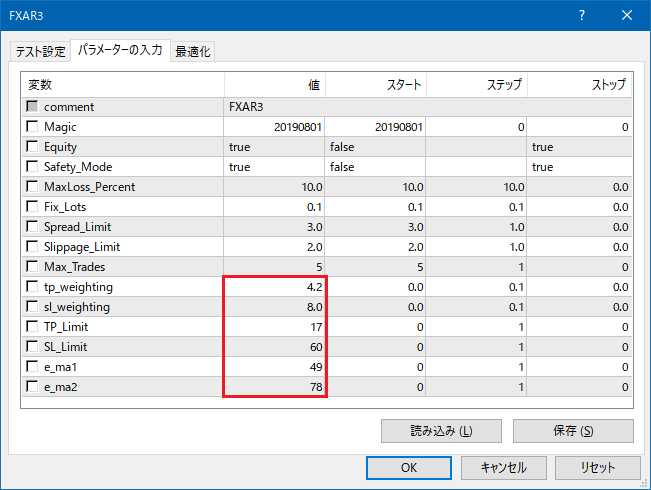Select the MaxLoss_Percent value 10.0 cell
The width and height of the screenshot is (651, 490).
tap(274, 186)
